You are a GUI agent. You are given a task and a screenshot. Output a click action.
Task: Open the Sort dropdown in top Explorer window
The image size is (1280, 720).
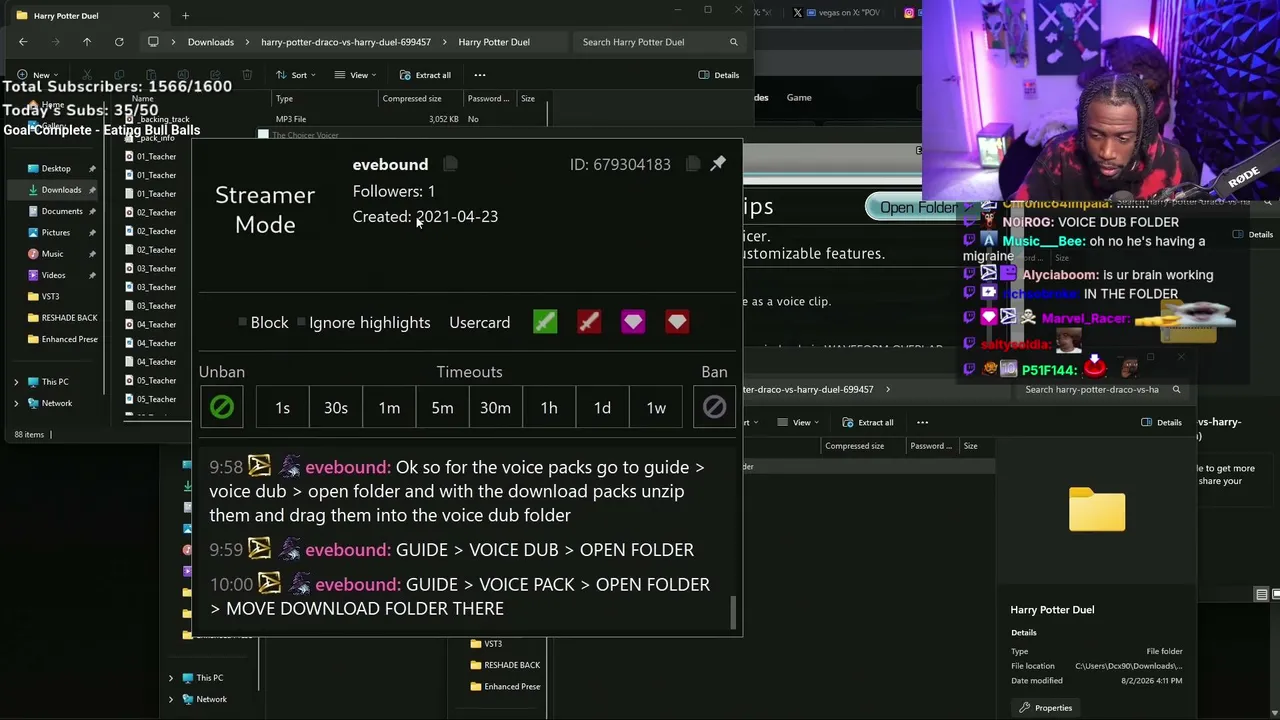coord(295,75)
